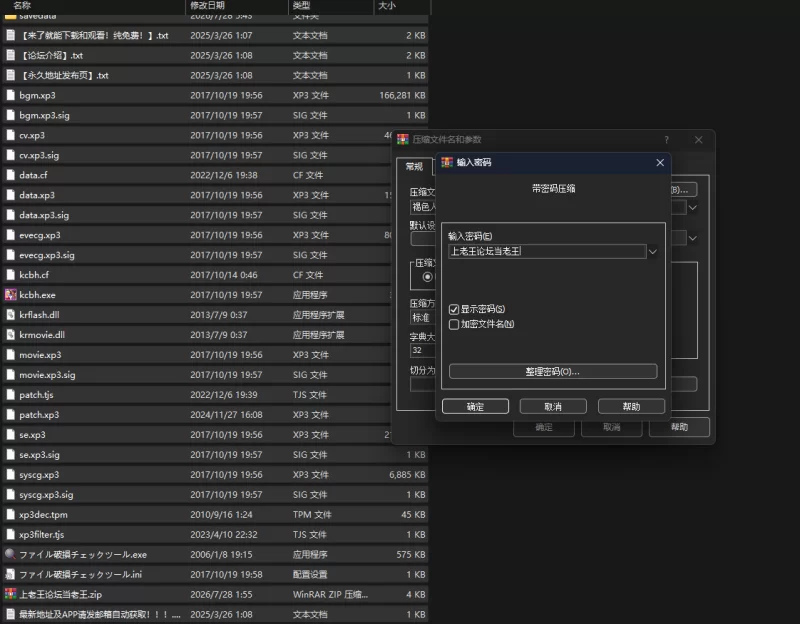Close the 输入密码 dialog

[x=660, y=162]
